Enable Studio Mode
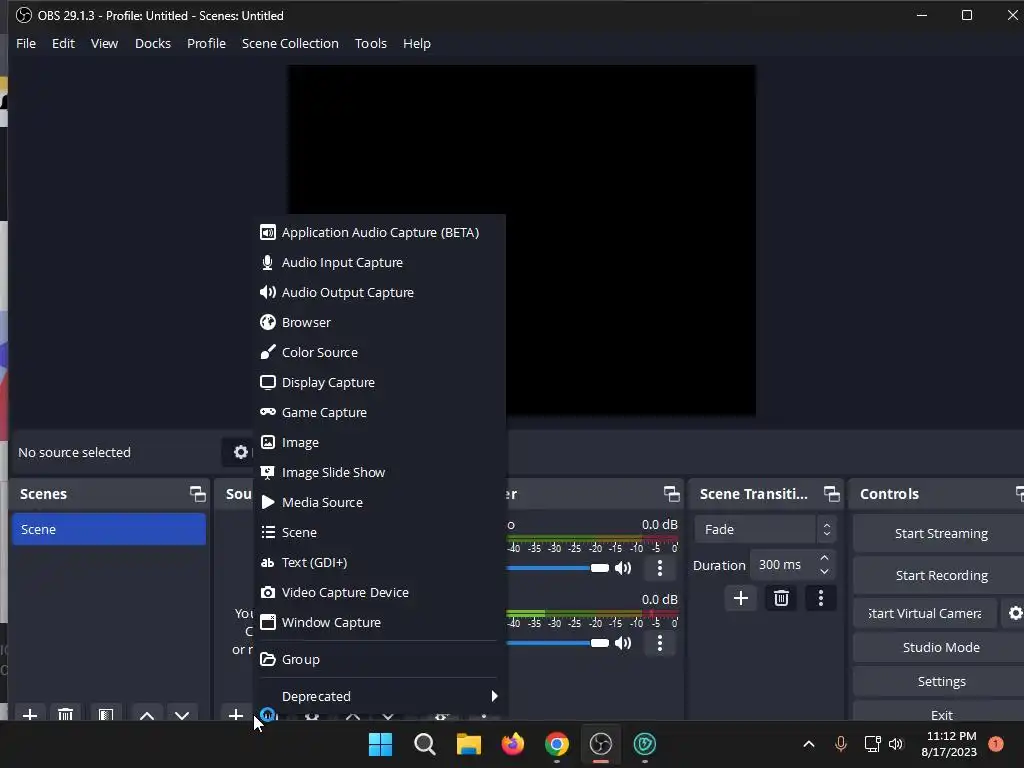The height and width of the screenshot is (768, 1024). pos(940,648)
